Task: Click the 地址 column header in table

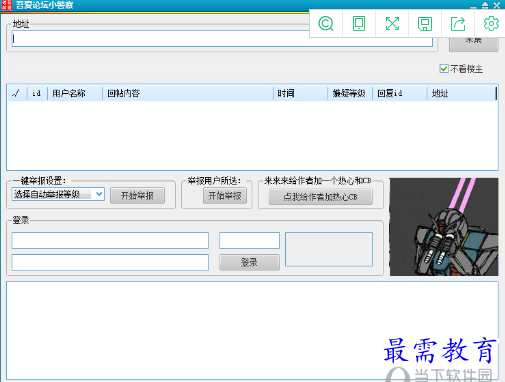Action: (462, 93)
